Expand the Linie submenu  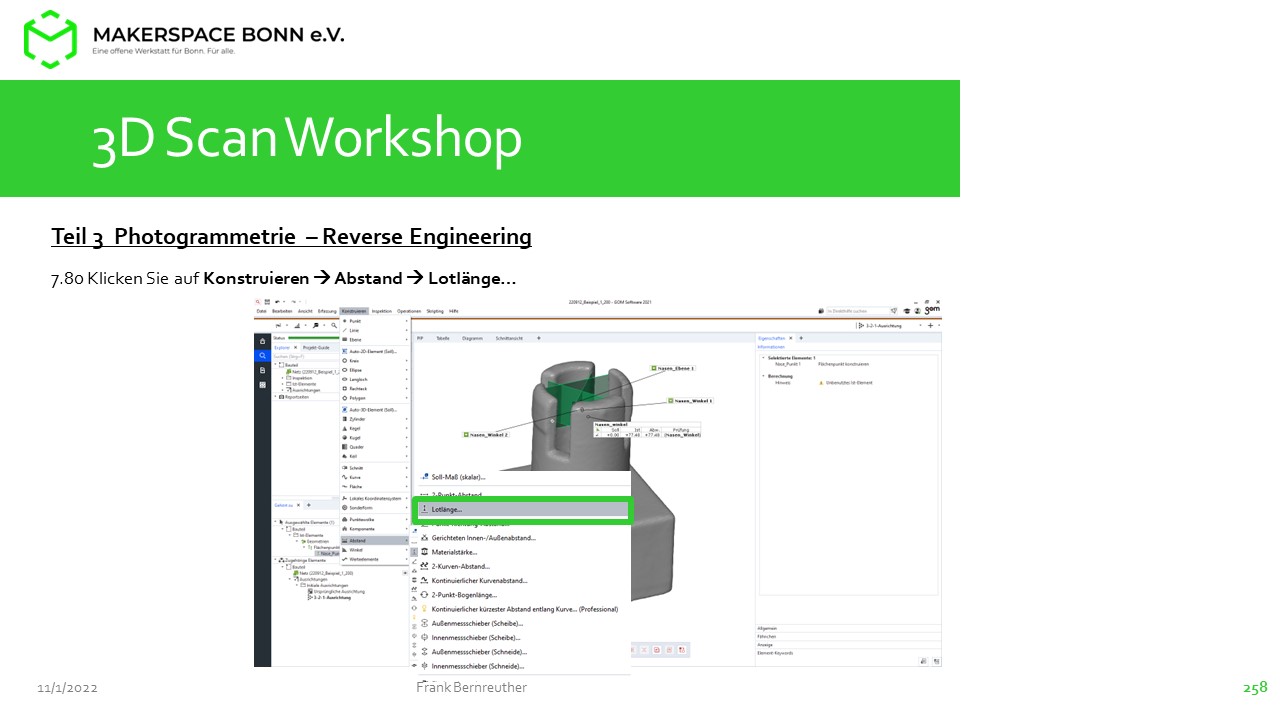pos(375,330)
